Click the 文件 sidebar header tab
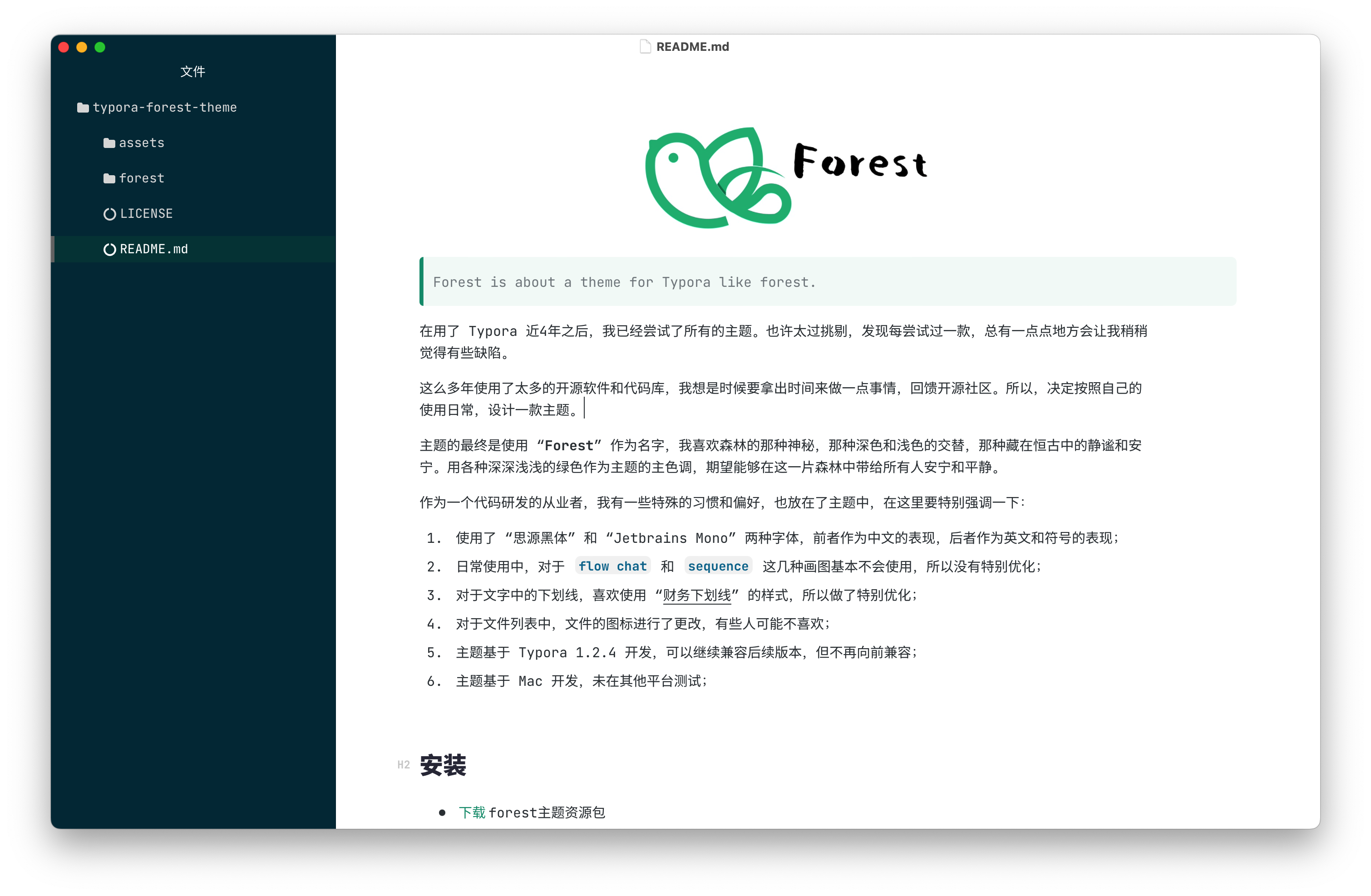This screenshot has height=896, width=1371. 192,71
